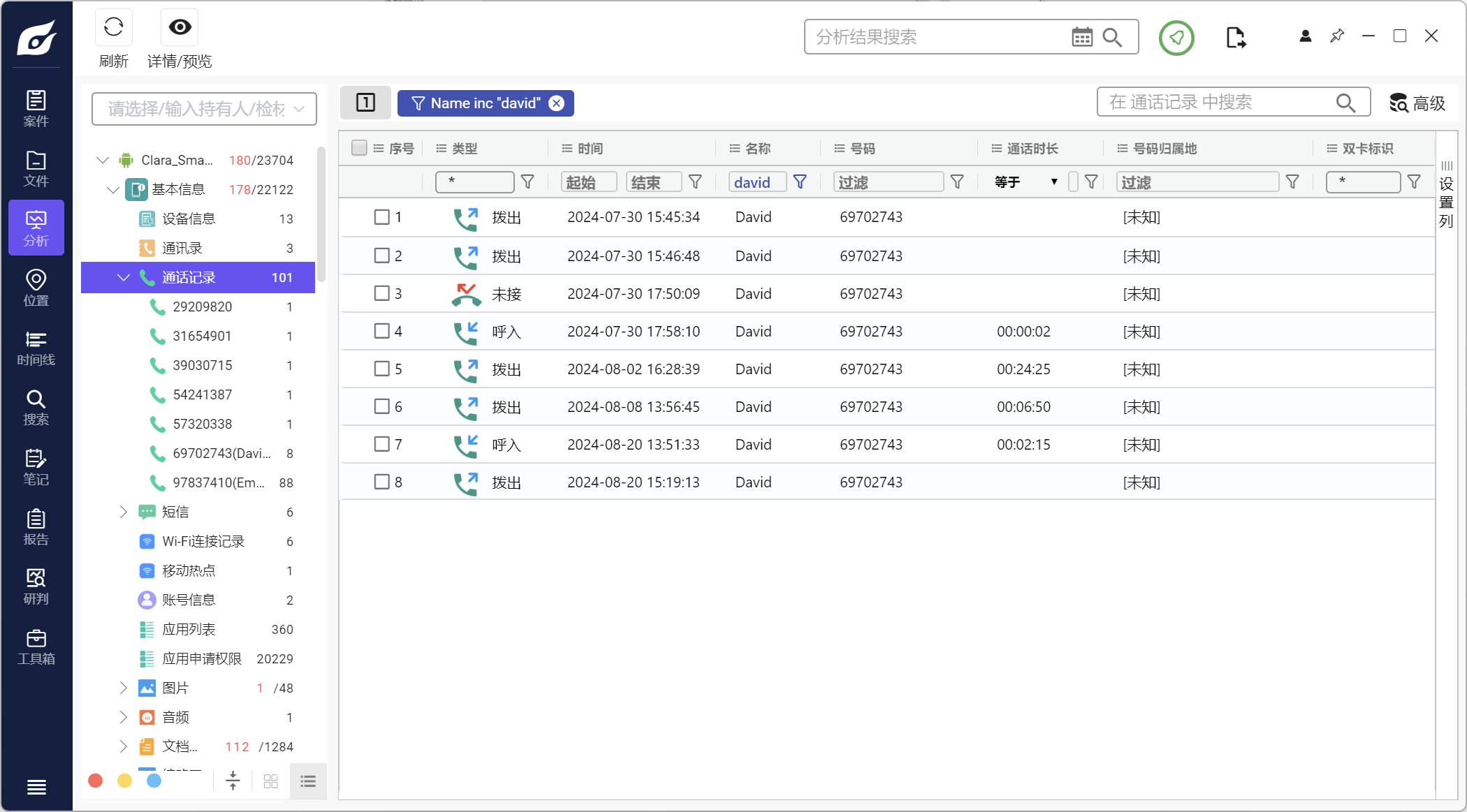Click the funnel next to 号码 filter
This screenshot has height=812, width=1467.
coord(958,182)
